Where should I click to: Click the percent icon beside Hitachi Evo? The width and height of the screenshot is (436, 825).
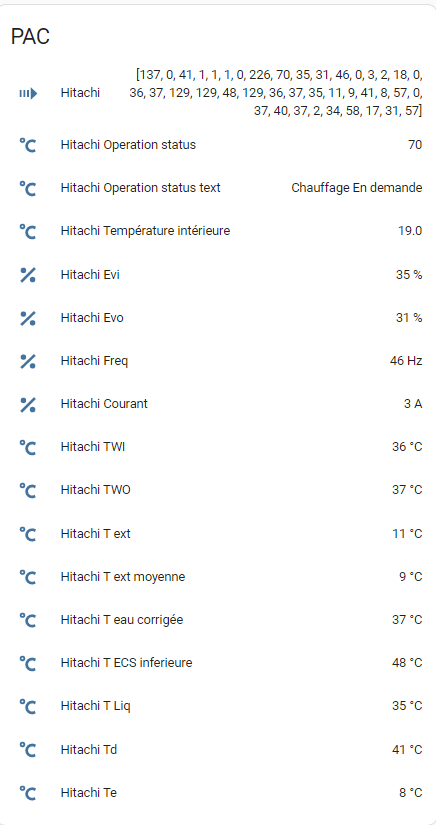click(x=28, y=318)
